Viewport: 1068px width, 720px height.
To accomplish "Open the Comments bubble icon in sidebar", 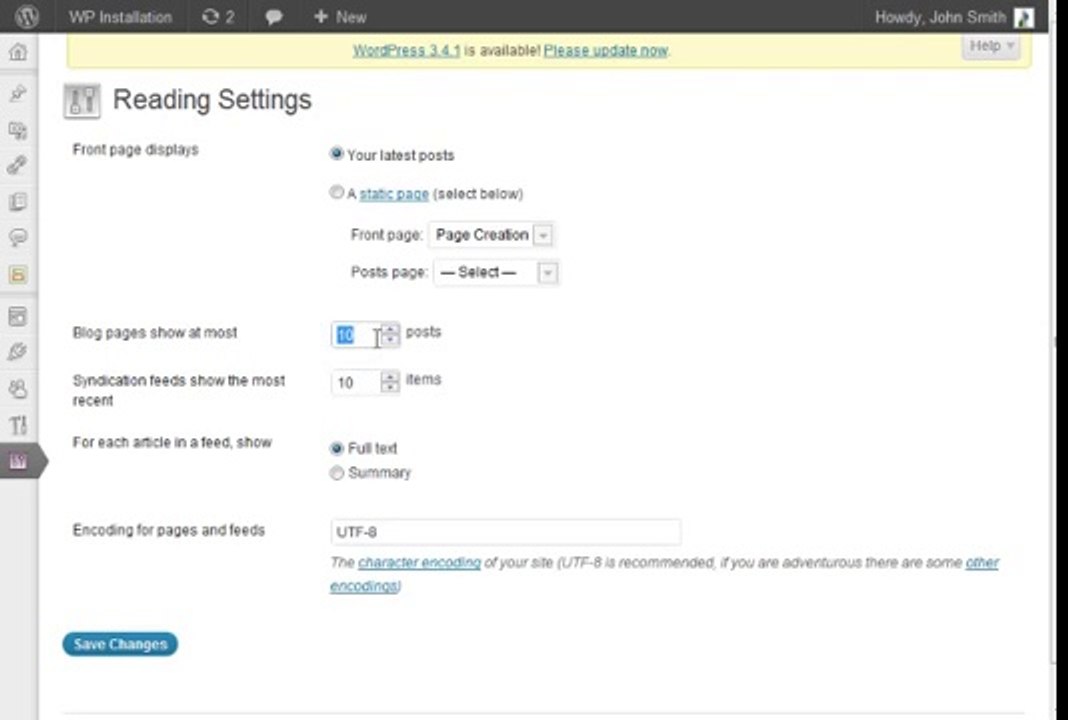I will (x=18, y=238).
